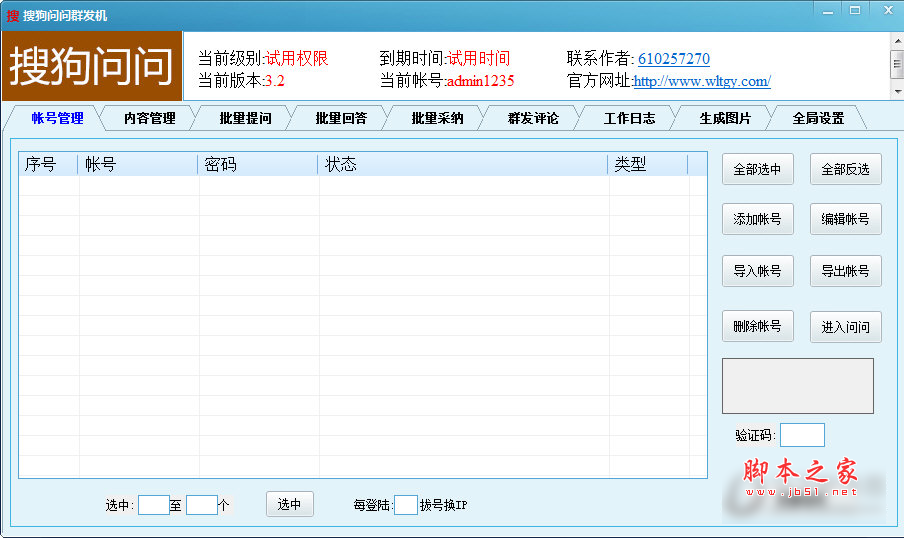The image size is (904, 538).
Task: View the 工作日志 tab
Action: (x=629, y=118)
